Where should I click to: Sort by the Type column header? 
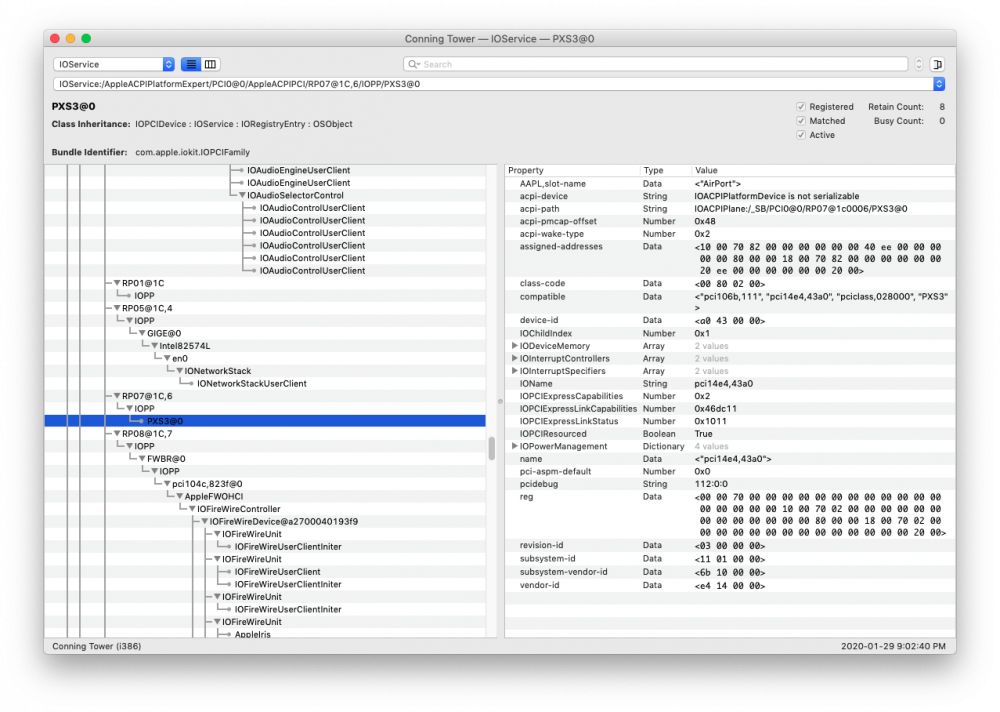click(665, 170)
